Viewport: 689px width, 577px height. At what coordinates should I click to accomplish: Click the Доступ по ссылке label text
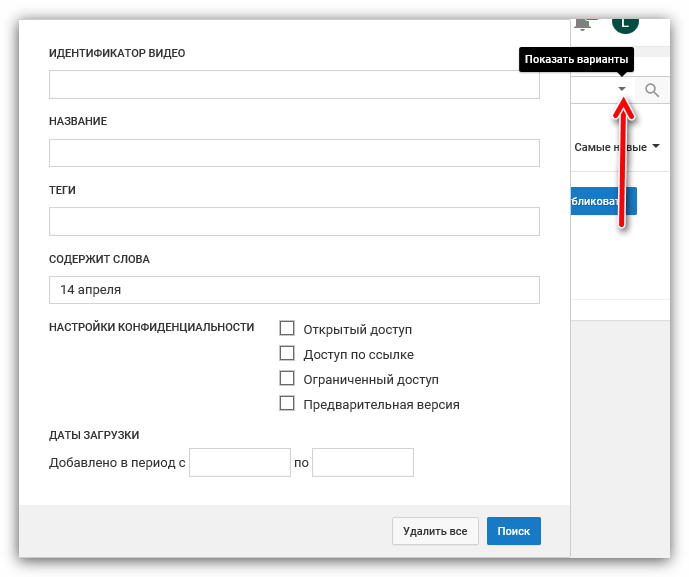[359, 355]
